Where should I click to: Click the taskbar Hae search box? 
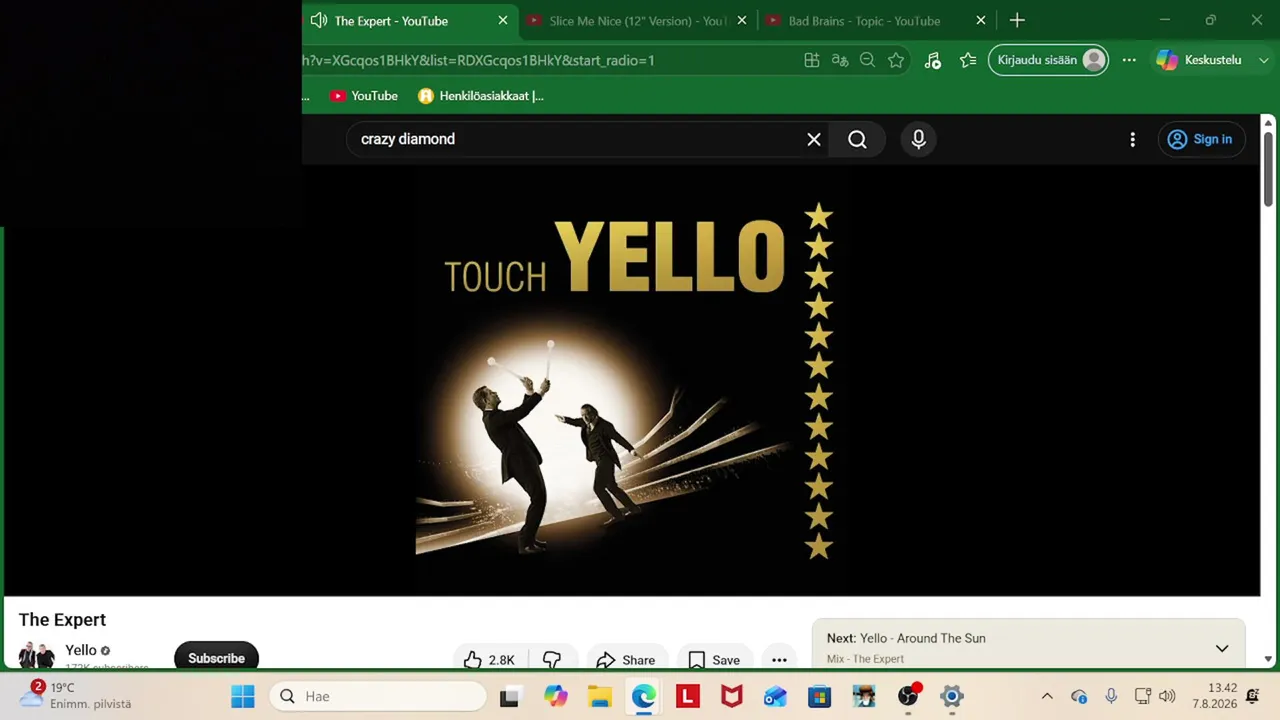click(378, 696)
